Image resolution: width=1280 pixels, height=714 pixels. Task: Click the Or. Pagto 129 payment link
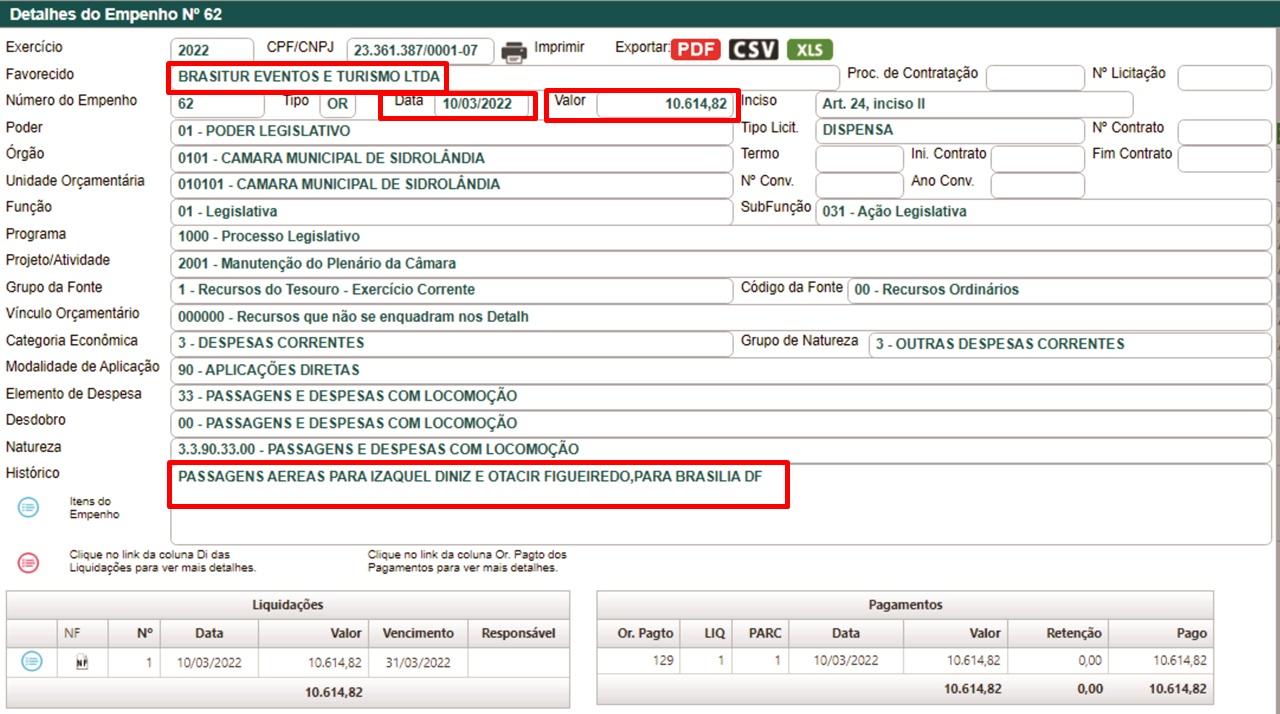coord(660,661)
